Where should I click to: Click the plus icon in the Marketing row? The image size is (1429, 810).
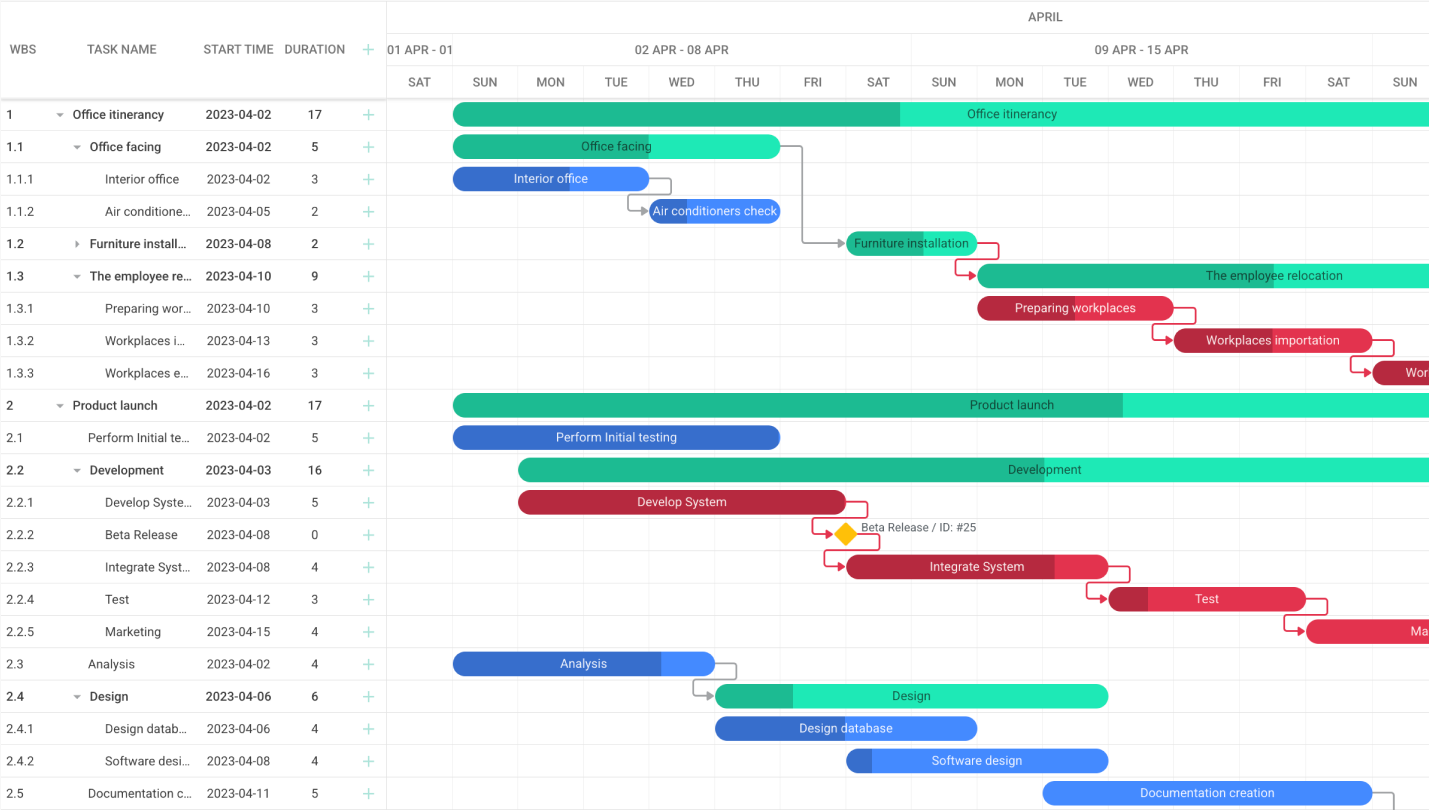pos(368,632)
